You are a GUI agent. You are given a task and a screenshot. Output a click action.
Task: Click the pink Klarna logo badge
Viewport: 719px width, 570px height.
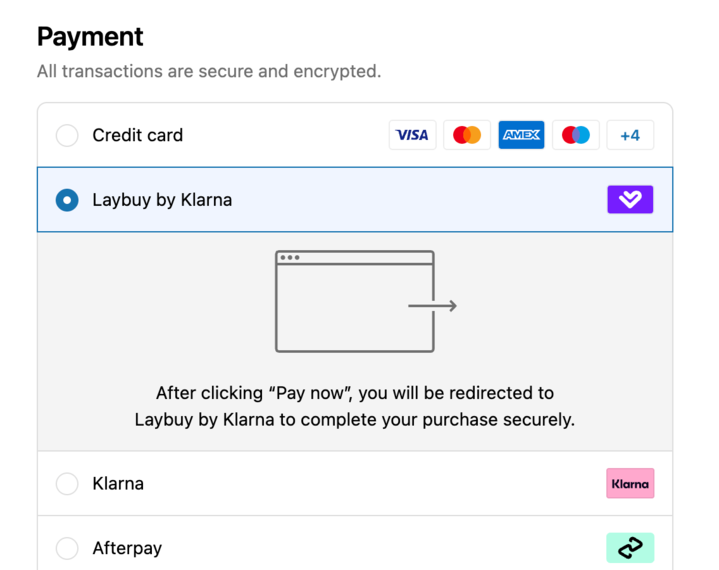point(630,483)
